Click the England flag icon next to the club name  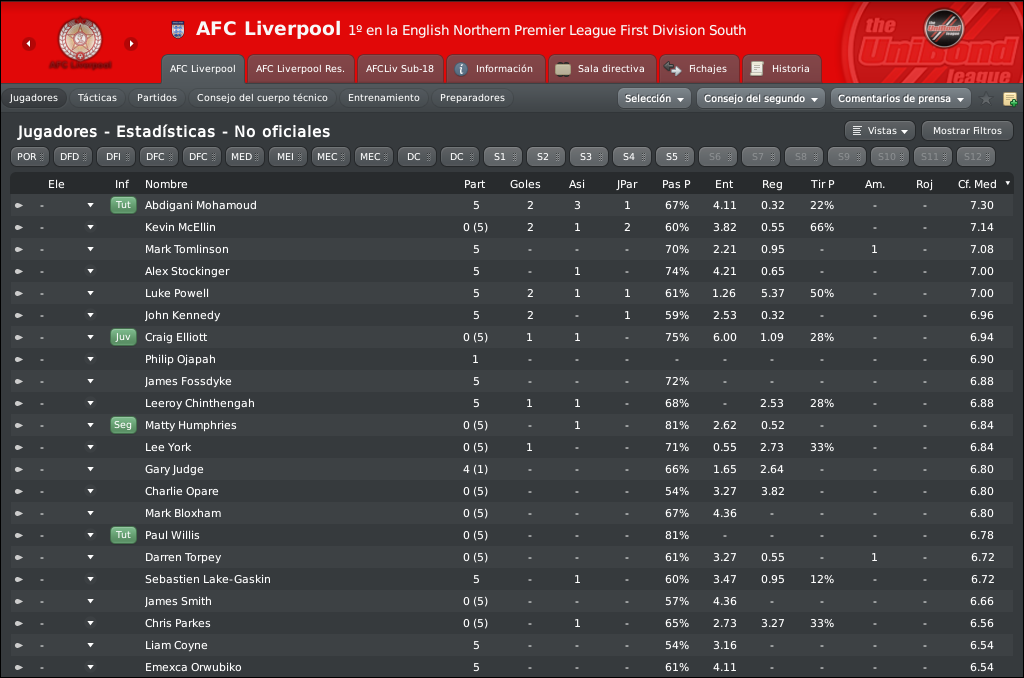pos(179,30)
